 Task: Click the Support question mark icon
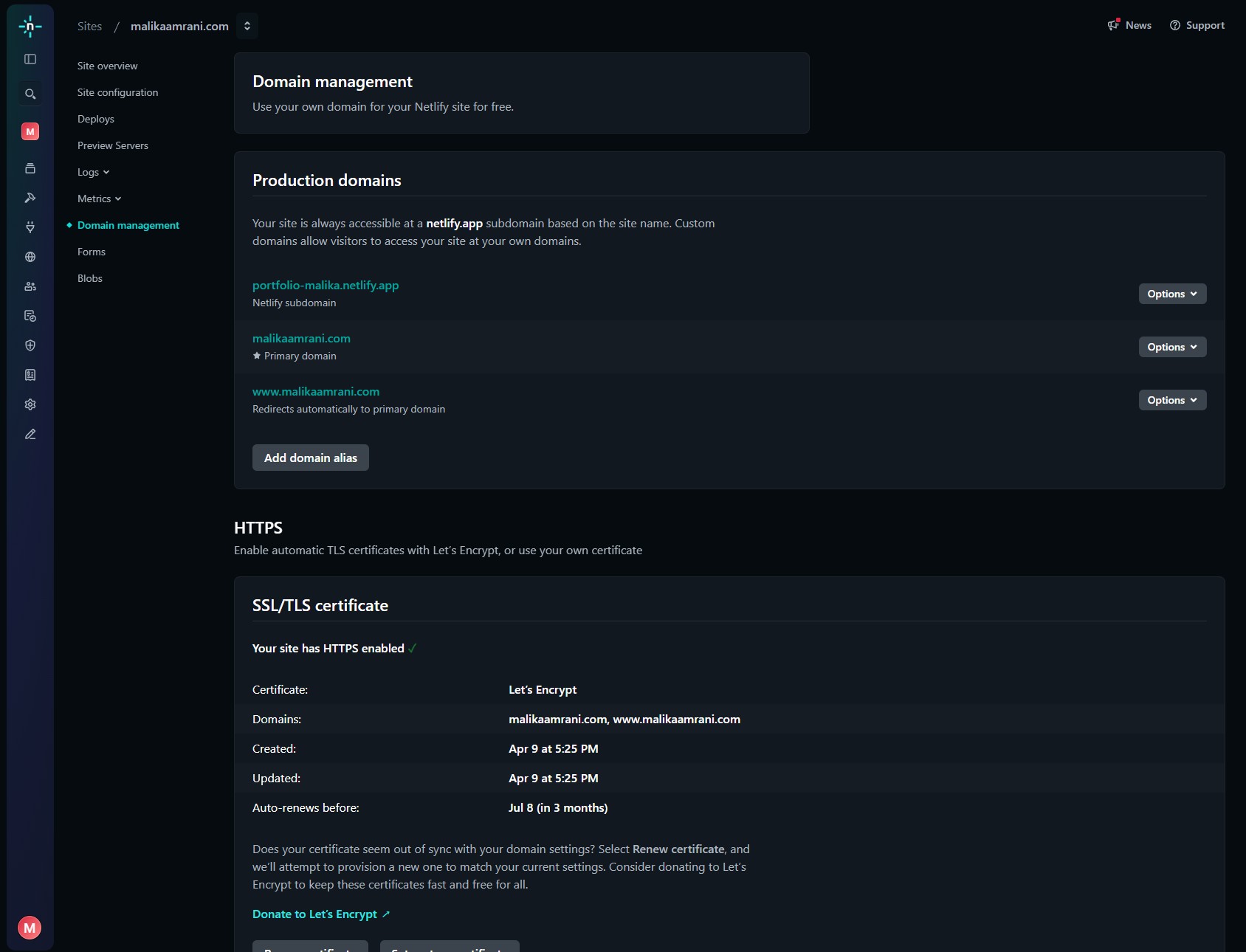click(1175, 25)
